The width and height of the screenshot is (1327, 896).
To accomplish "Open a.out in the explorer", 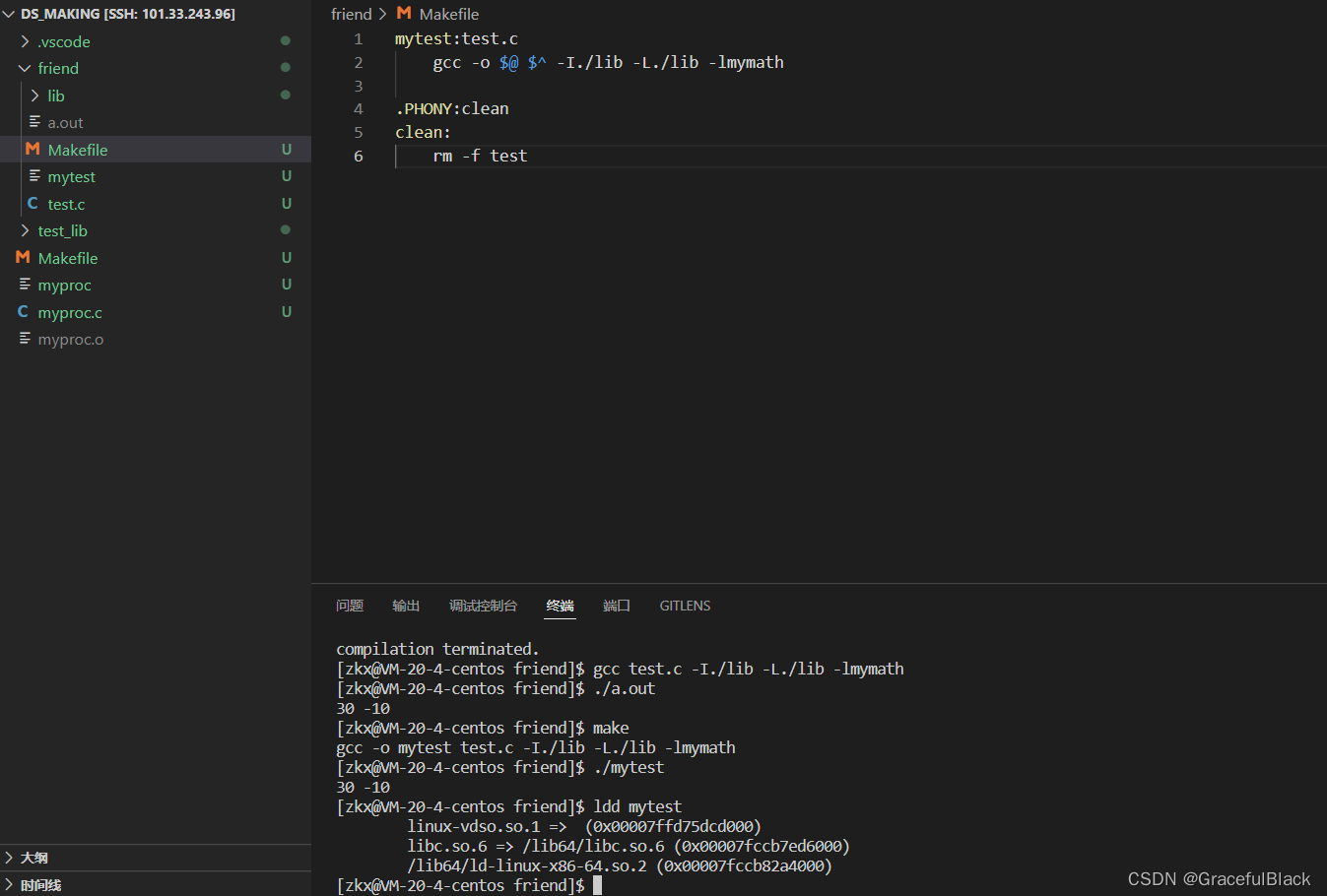I will [65, 122].
